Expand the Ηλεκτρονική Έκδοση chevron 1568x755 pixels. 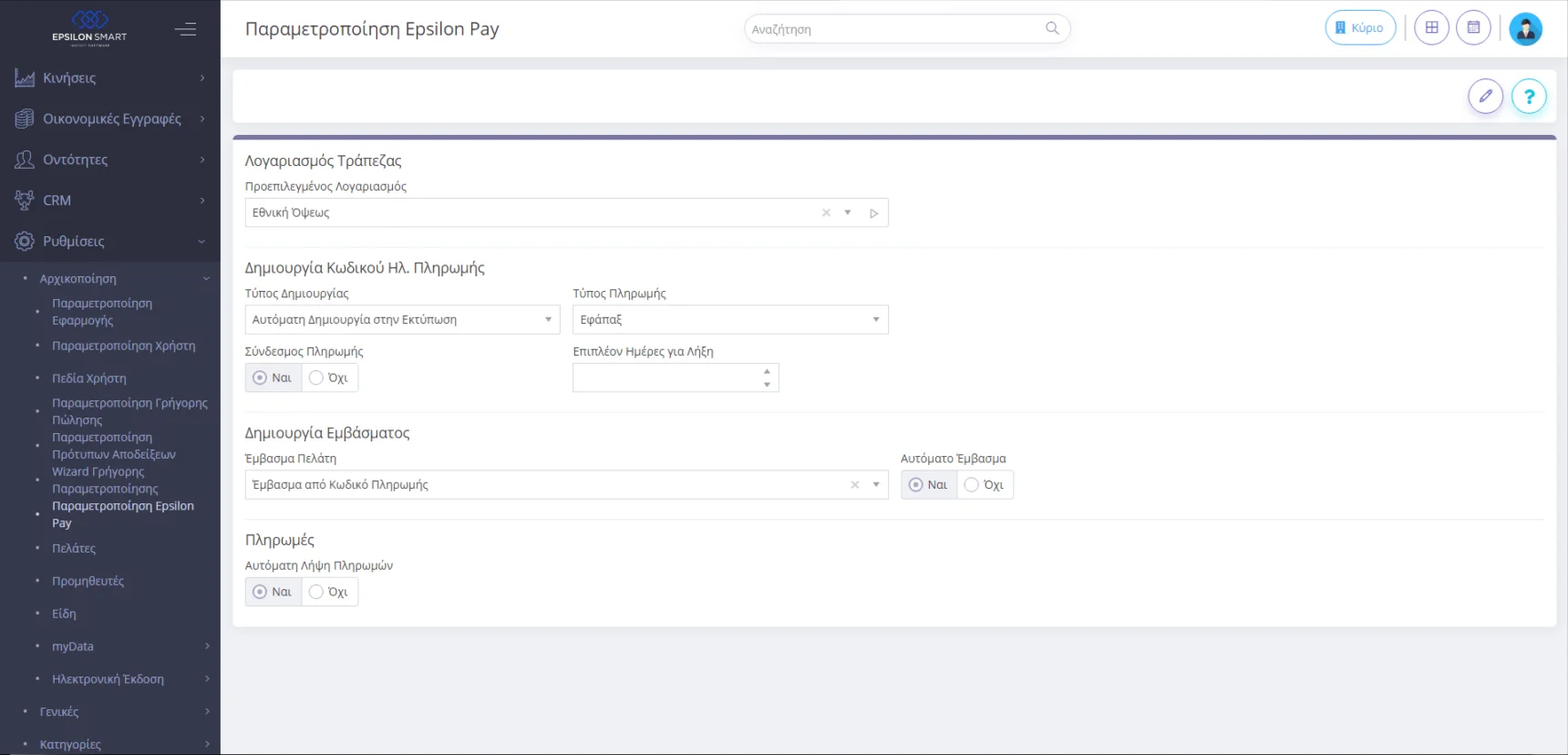(207, 679)
